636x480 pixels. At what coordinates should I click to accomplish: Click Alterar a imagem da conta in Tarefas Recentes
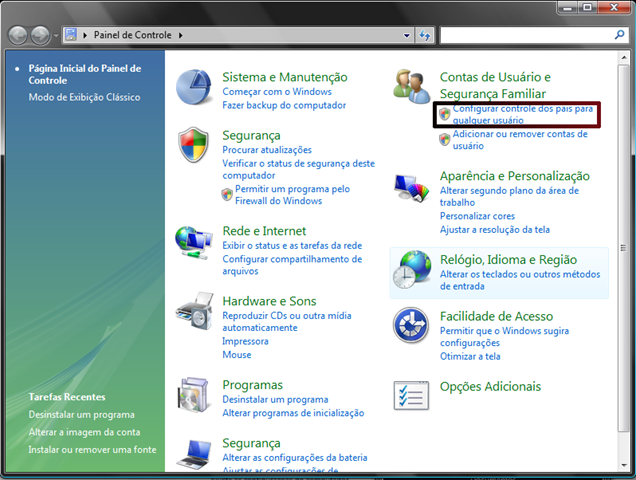84,432
